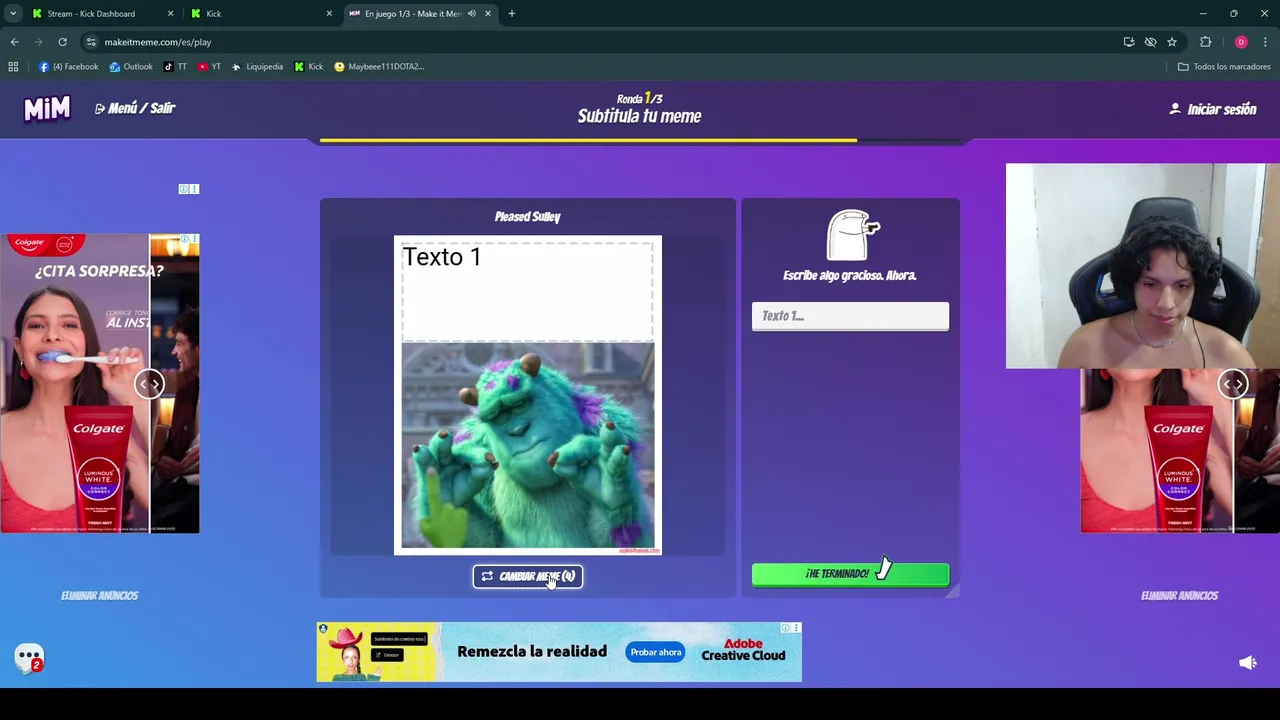Open the YT YouTube bookmark

coord(209,67)
